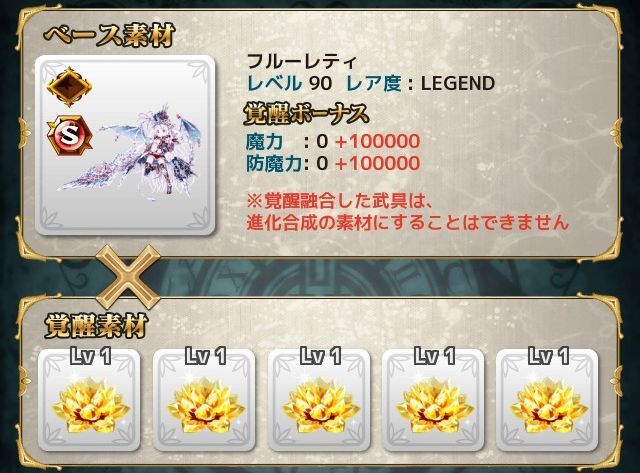Viewport: 640px width, 473px height.
Task: Click the 魔力 +100000 bonus value
Action: 377,141
